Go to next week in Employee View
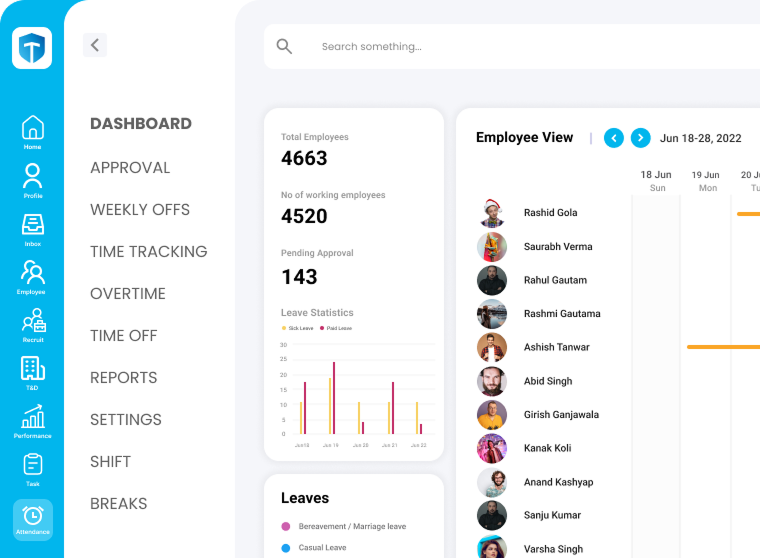 click(640, 138)
